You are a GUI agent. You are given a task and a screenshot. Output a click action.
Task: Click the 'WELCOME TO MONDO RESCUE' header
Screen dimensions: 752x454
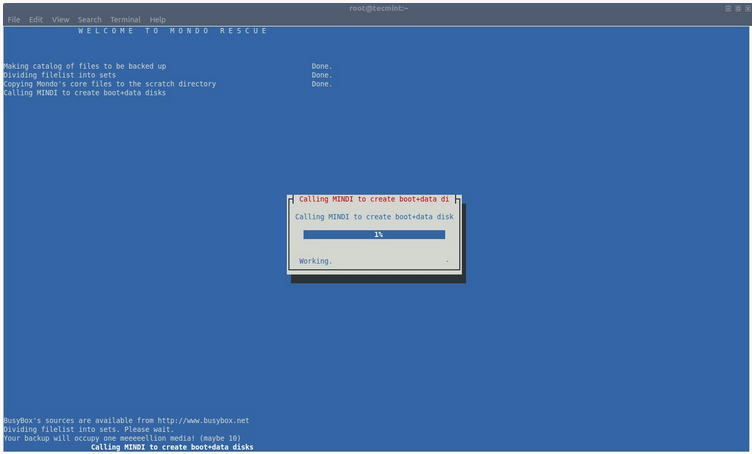click(x=173, y=31)
